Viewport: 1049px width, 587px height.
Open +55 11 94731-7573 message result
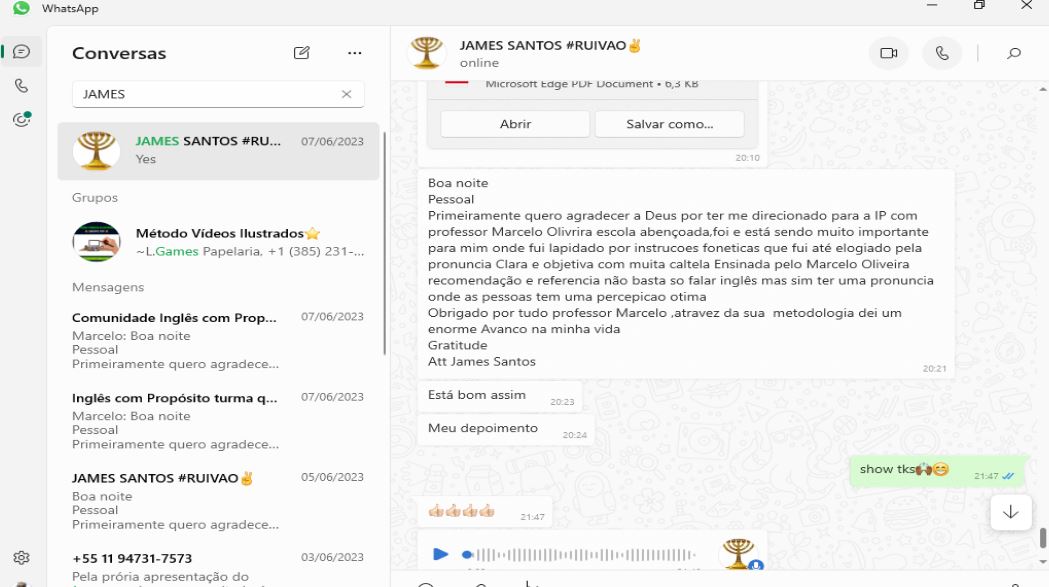[218, 566]
